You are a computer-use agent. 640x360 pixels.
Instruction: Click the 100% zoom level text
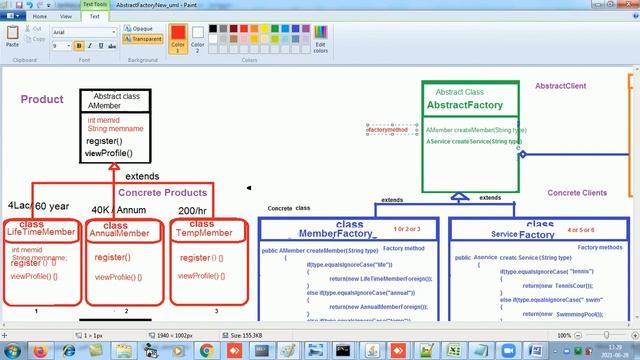564,336
